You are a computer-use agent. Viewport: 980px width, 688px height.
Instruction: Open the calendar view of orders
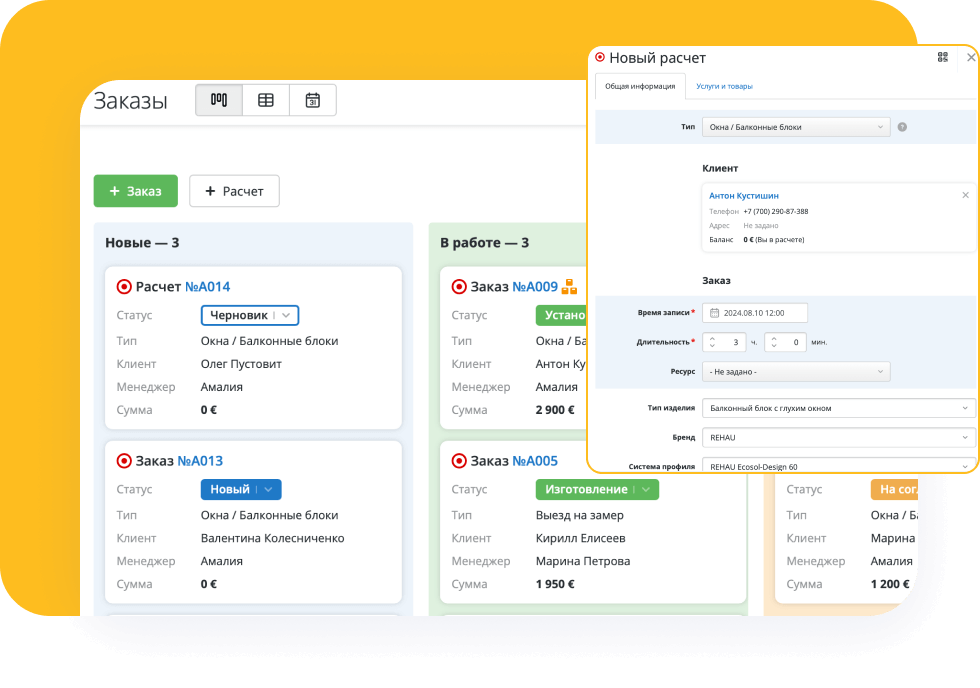pos(312,100)
